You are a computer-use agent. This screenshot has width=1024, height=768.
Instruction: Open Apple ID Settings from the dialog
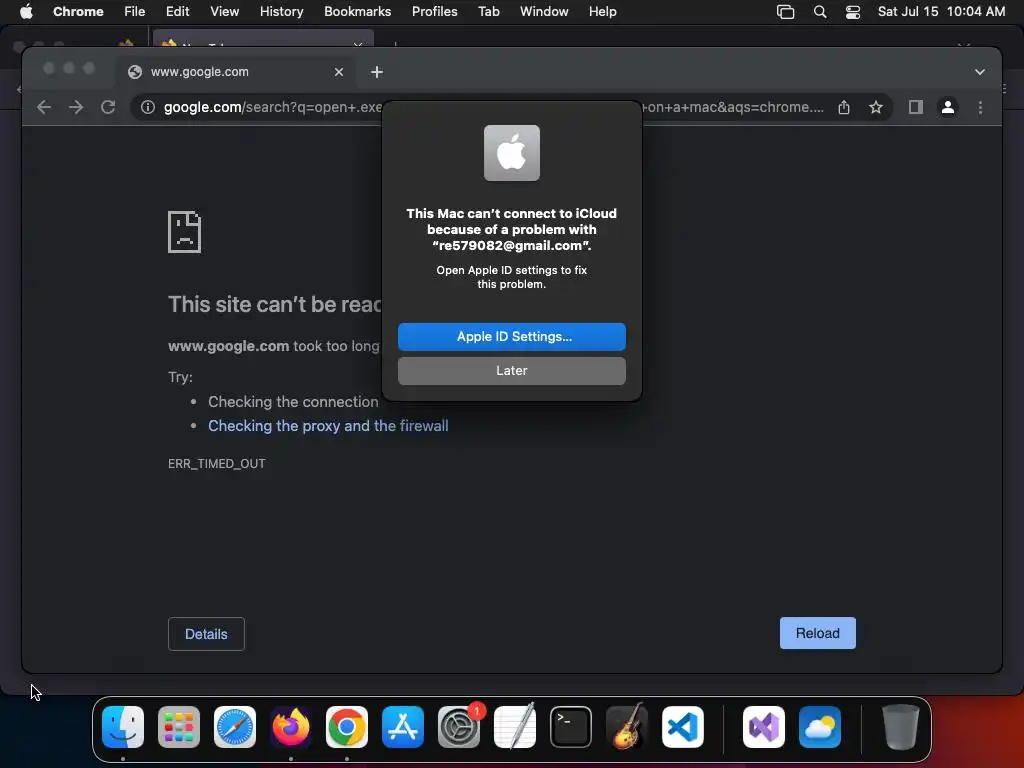(x=511, y=336)
